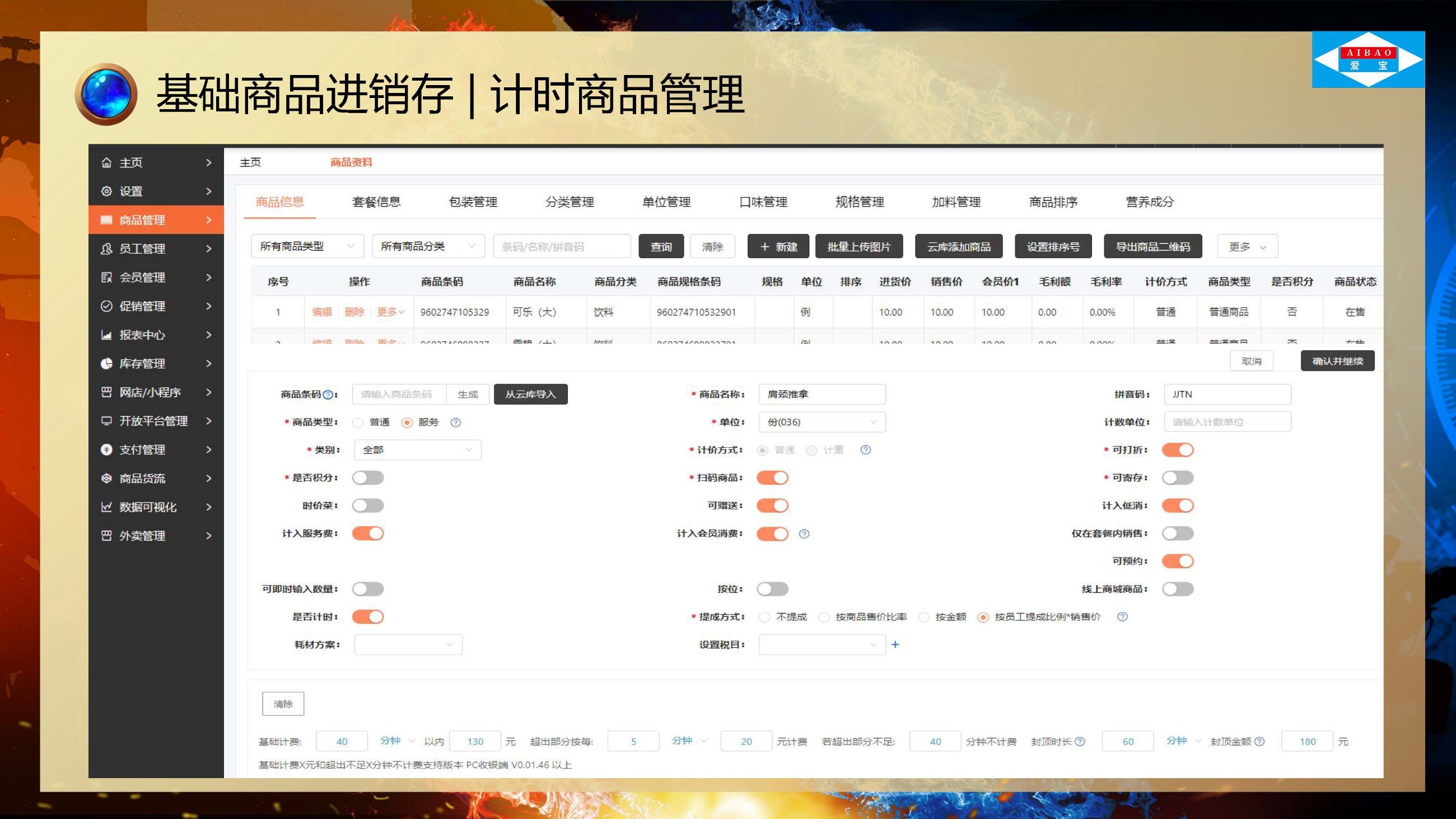
Task: Click the 基础计费 value input showing 40
Action: coord(342,741)
